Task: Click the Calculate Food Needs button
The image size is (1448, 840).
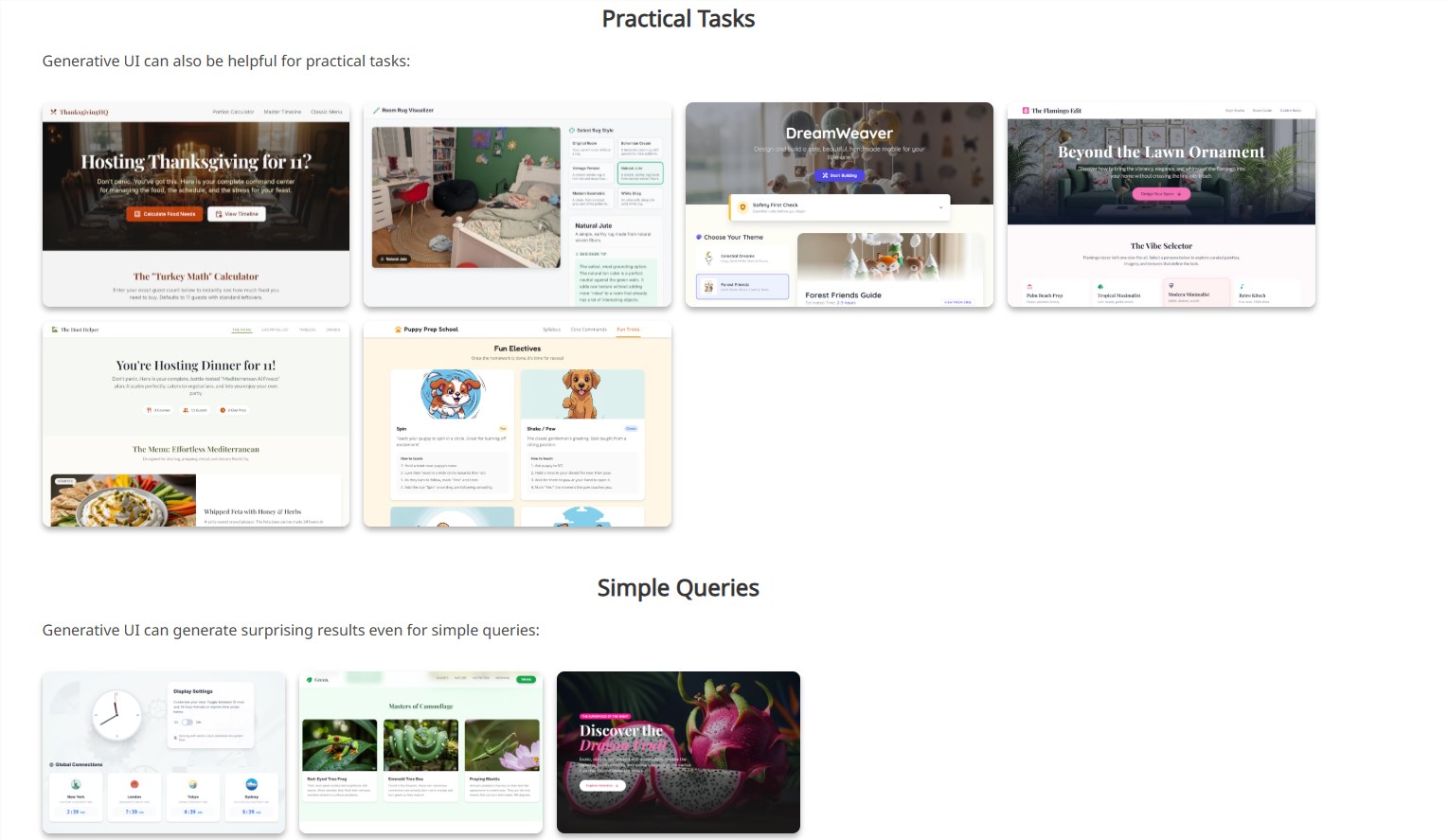Action: coord(164,214)
